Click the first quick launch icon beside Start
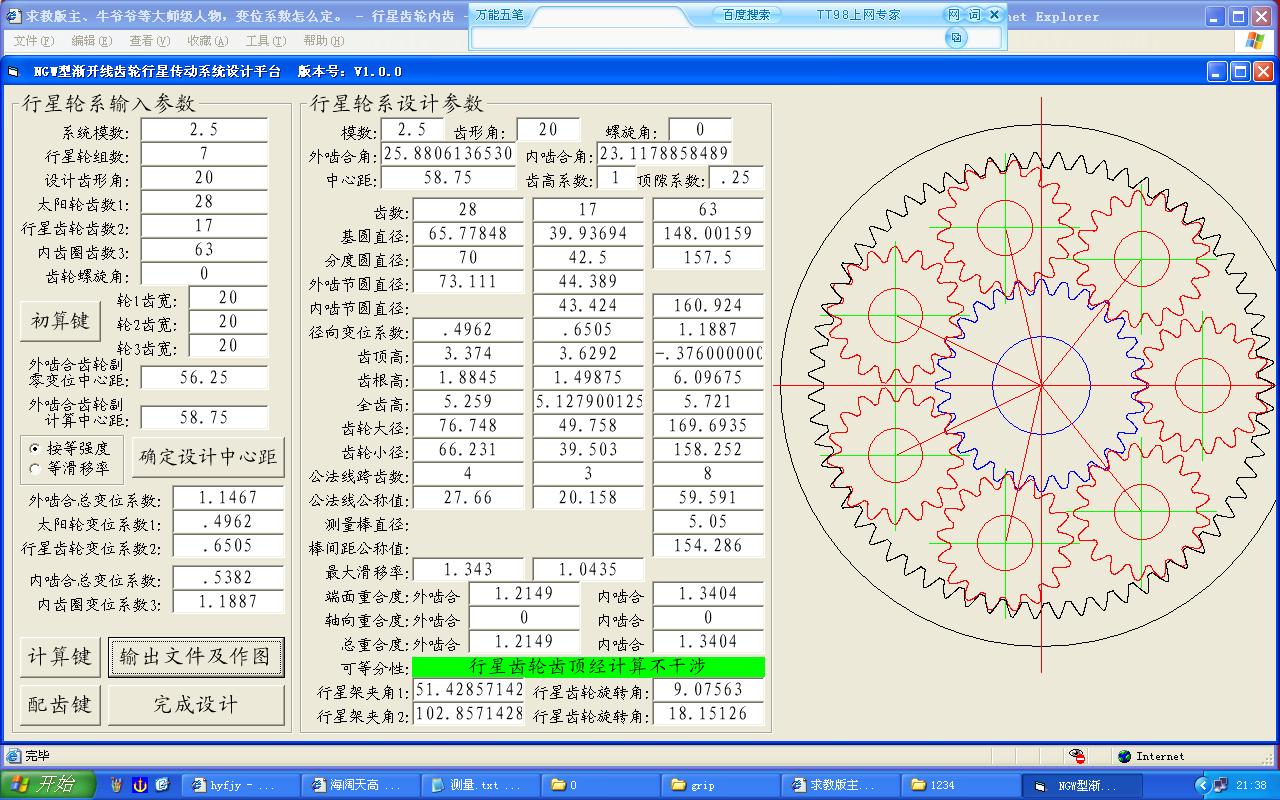Screen dimensions: 1280x800 coord(118,785)
